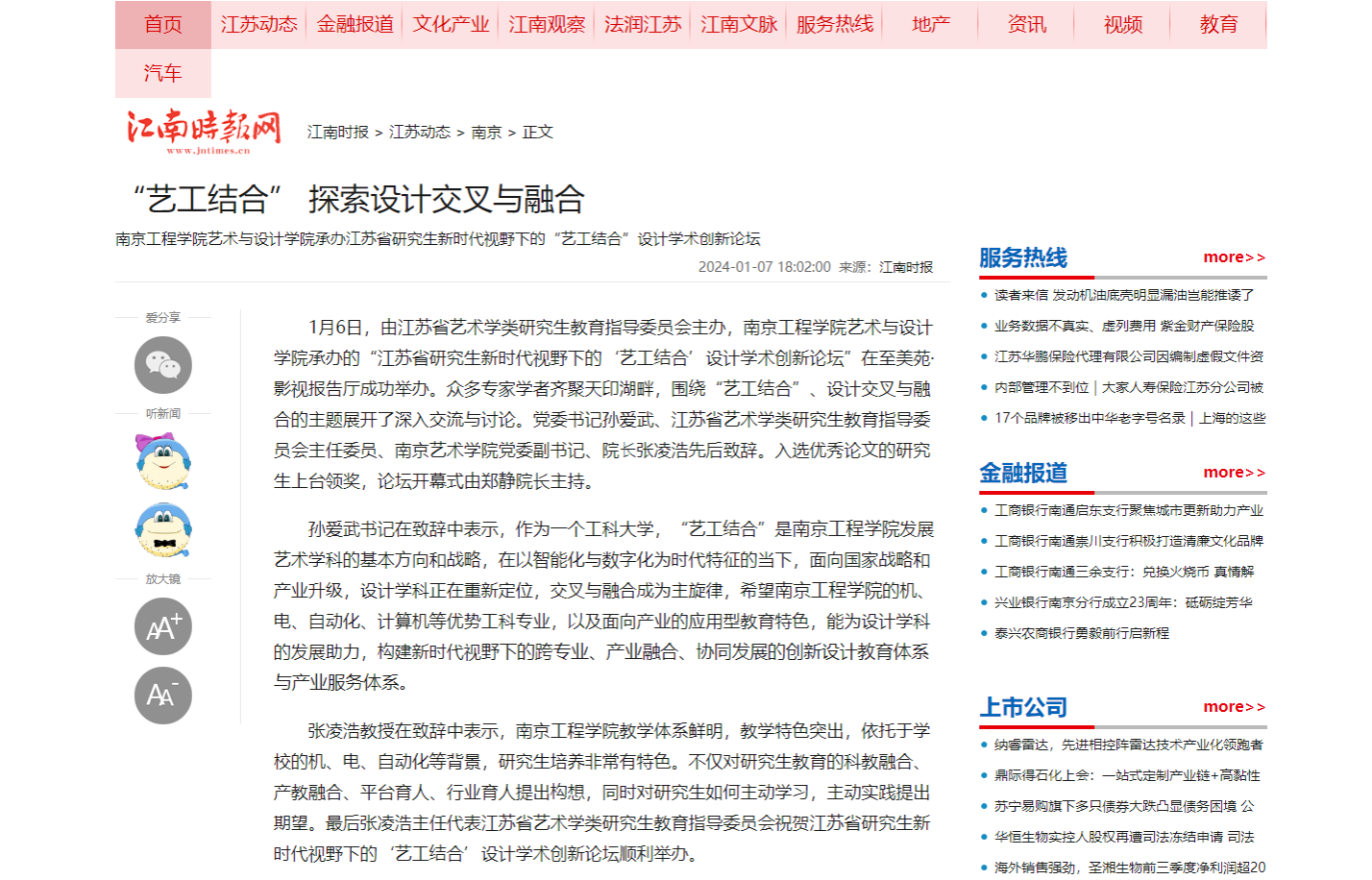
Task: Open the 工商银行南通启东支行 news link
Action: click(1128, 511)
